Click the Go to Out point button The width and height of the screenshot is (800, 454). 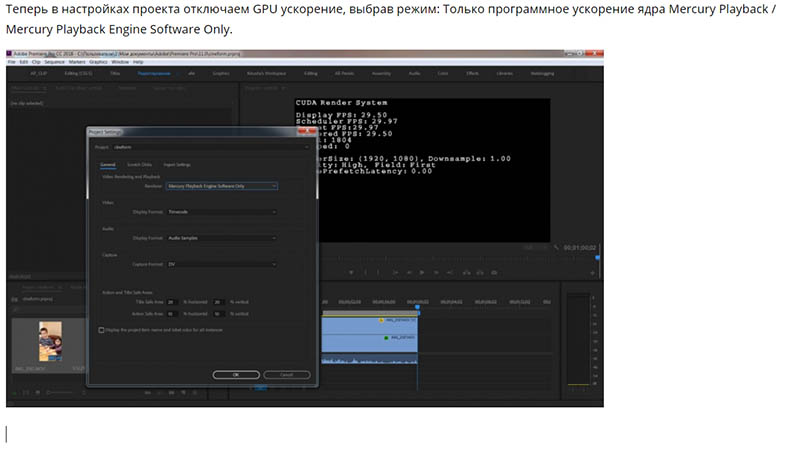450,272
